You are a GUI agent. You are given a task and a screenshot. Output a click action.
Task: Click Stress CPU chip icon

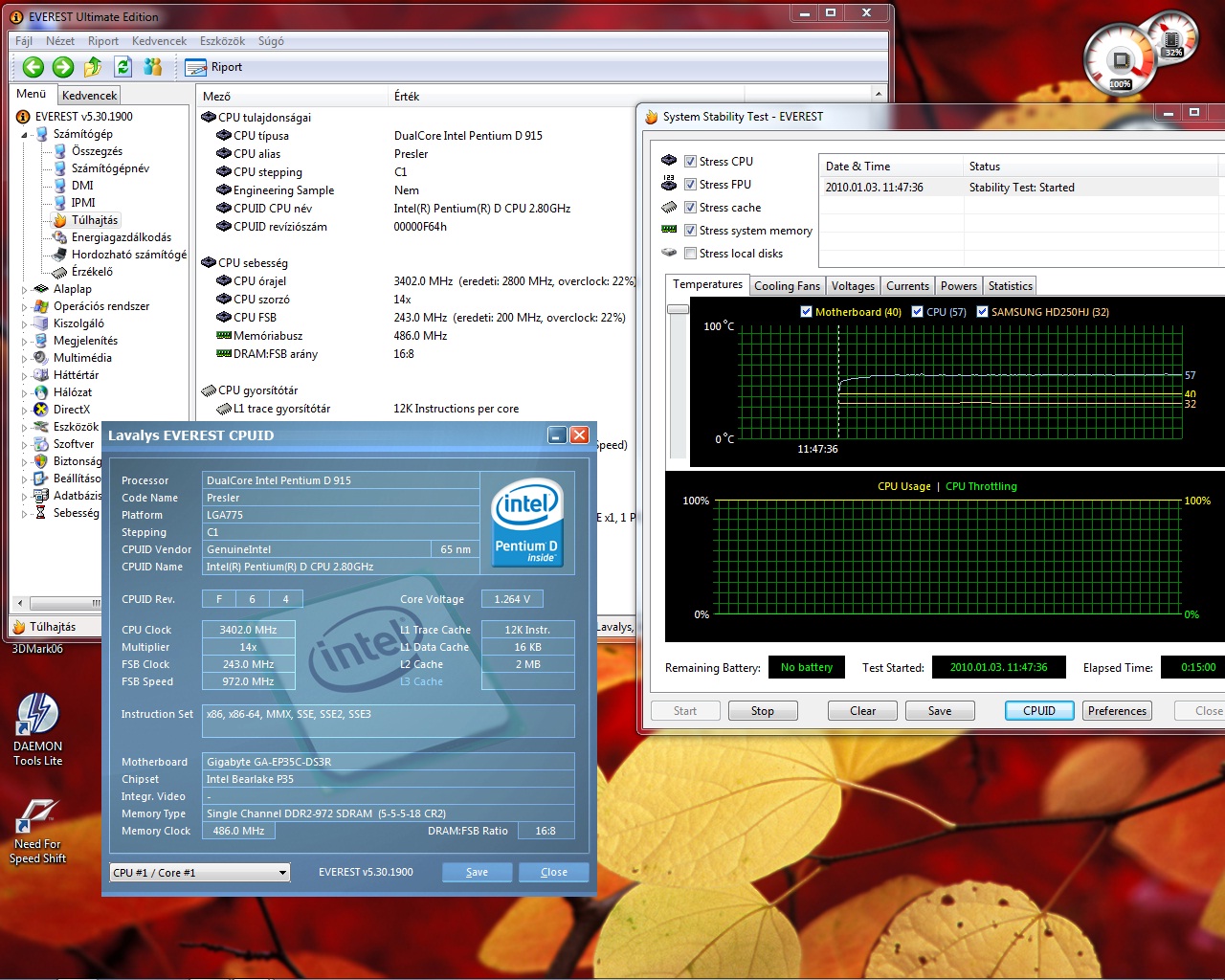coord(669,161)
